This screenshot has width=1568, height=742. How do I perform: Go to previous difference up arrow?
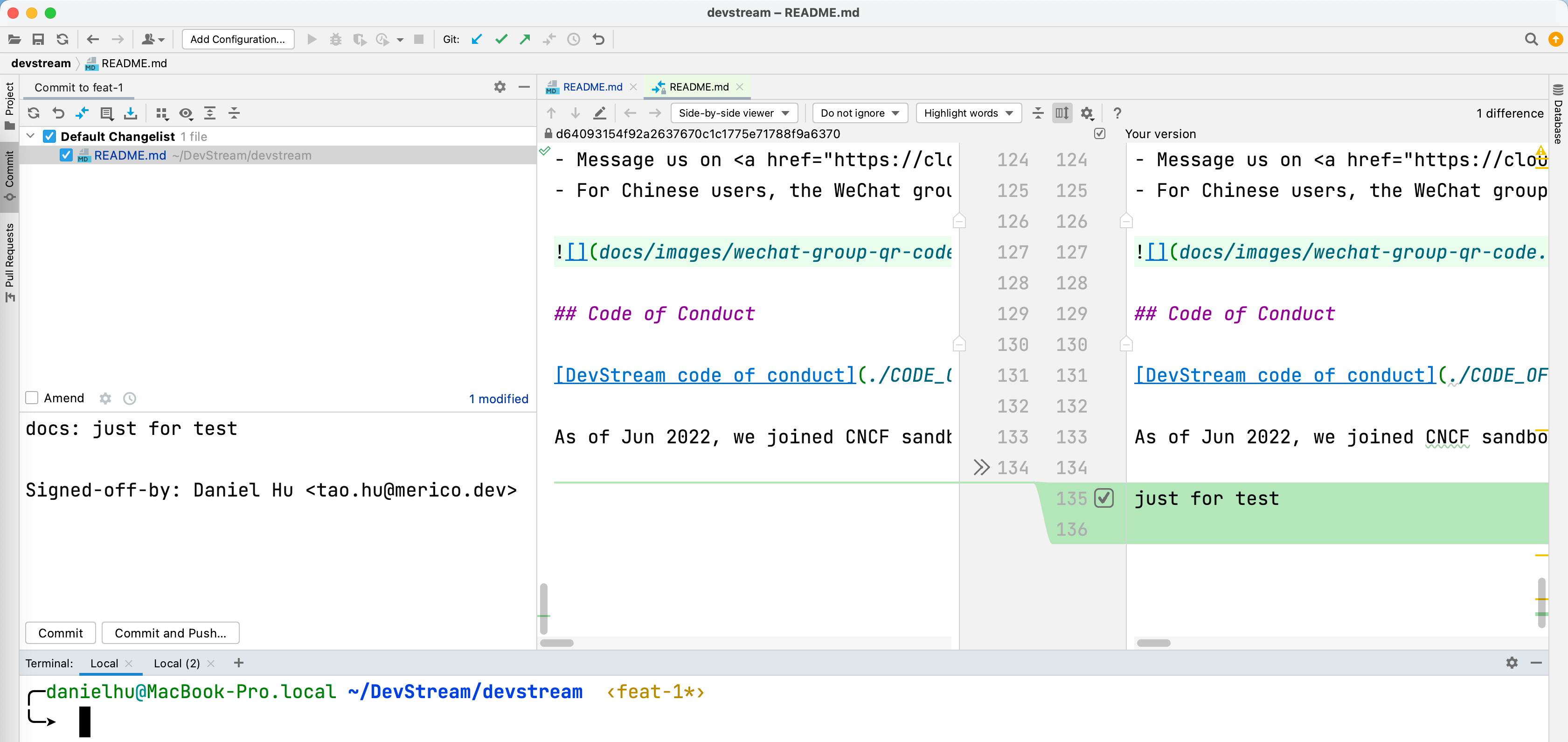[x=551, y=113]
